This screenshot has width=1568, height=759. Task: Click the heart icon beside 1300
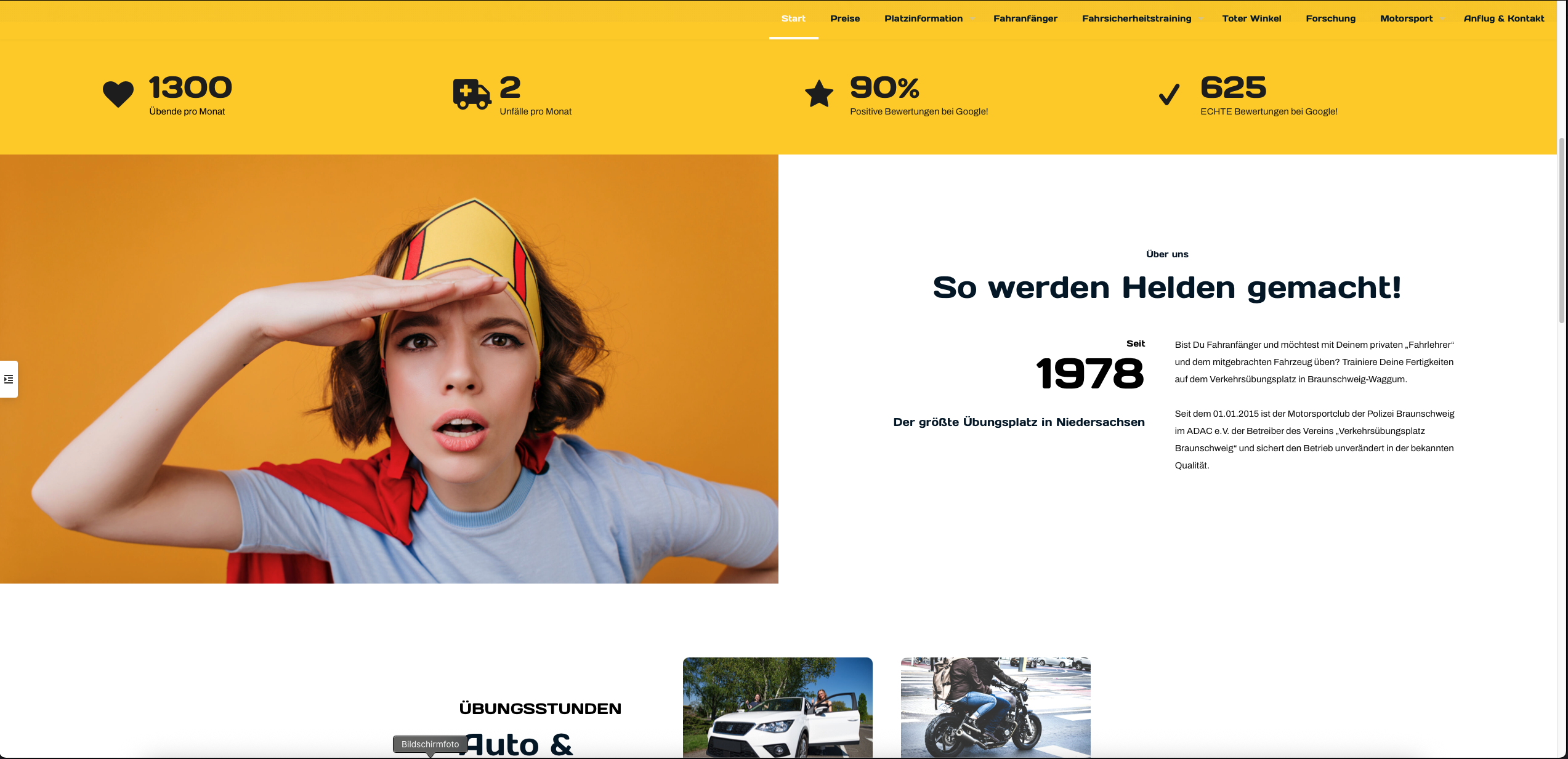tap(118, 94)
